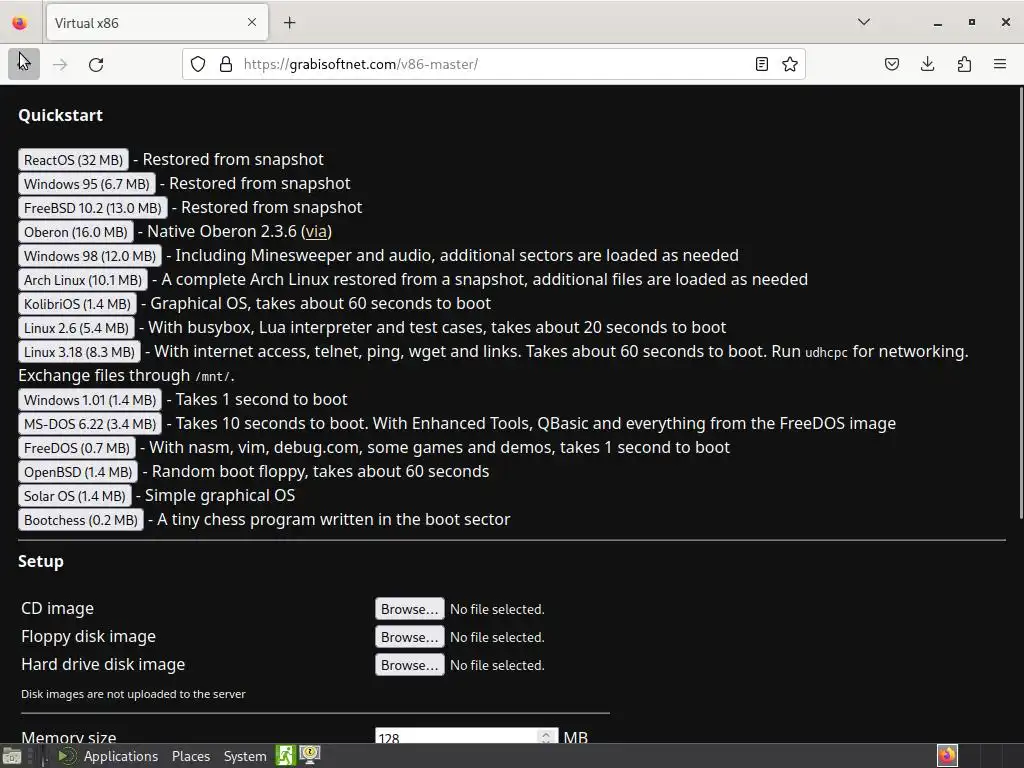Click the Firefox logo icon in the tab bar
Image resolution: width=1024 pixels, height=768 pixels.
[x=20, y=23]
